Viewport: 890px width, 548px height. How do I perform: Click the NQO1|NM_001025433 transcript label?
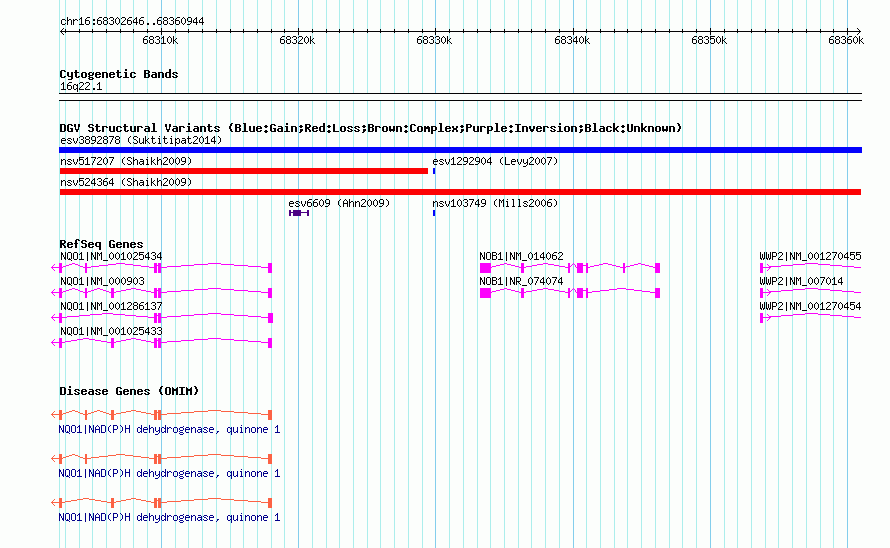[111, 331]
